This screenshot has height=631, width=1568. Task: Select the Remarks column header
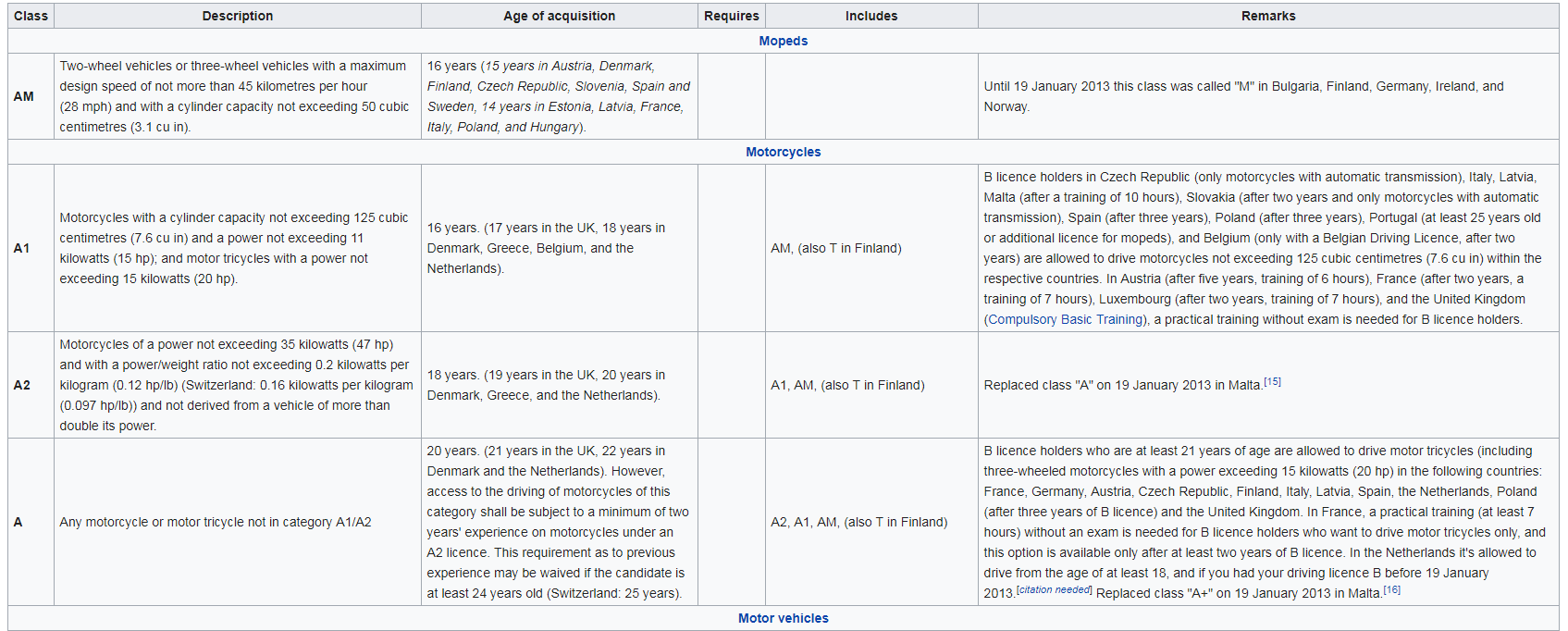click(x=1268, y=16)
